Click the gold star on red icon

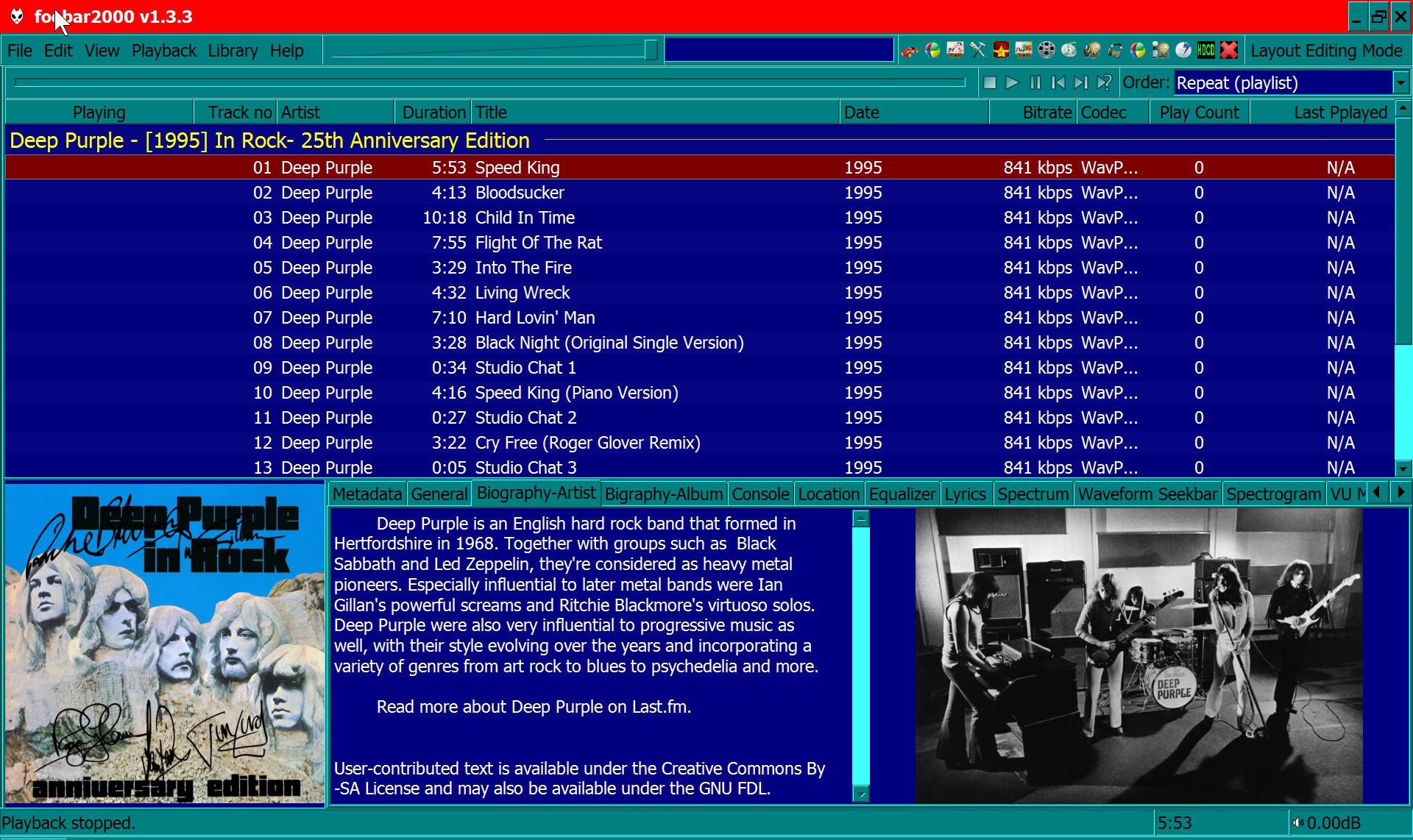(1001, 50)
